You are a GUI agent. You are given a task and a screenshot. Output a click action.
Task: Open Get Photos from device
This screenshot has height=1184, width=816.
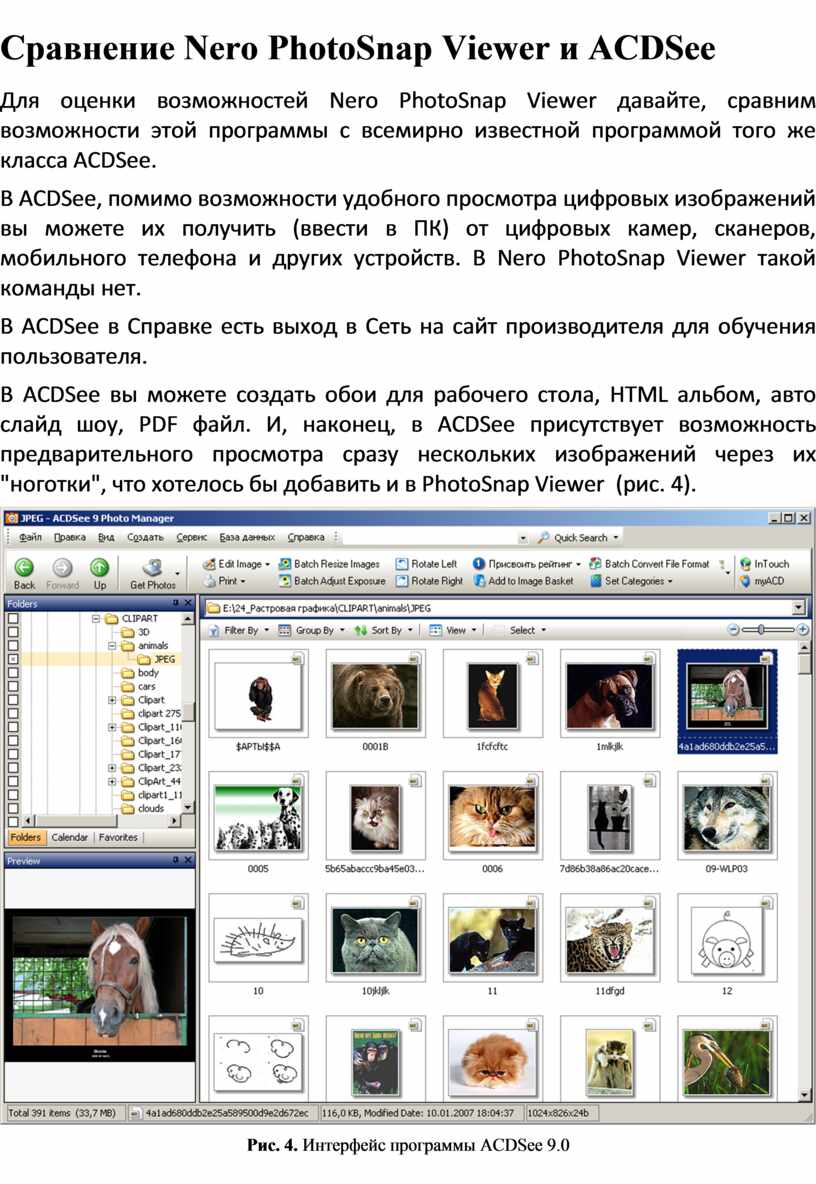coord(153,568)
